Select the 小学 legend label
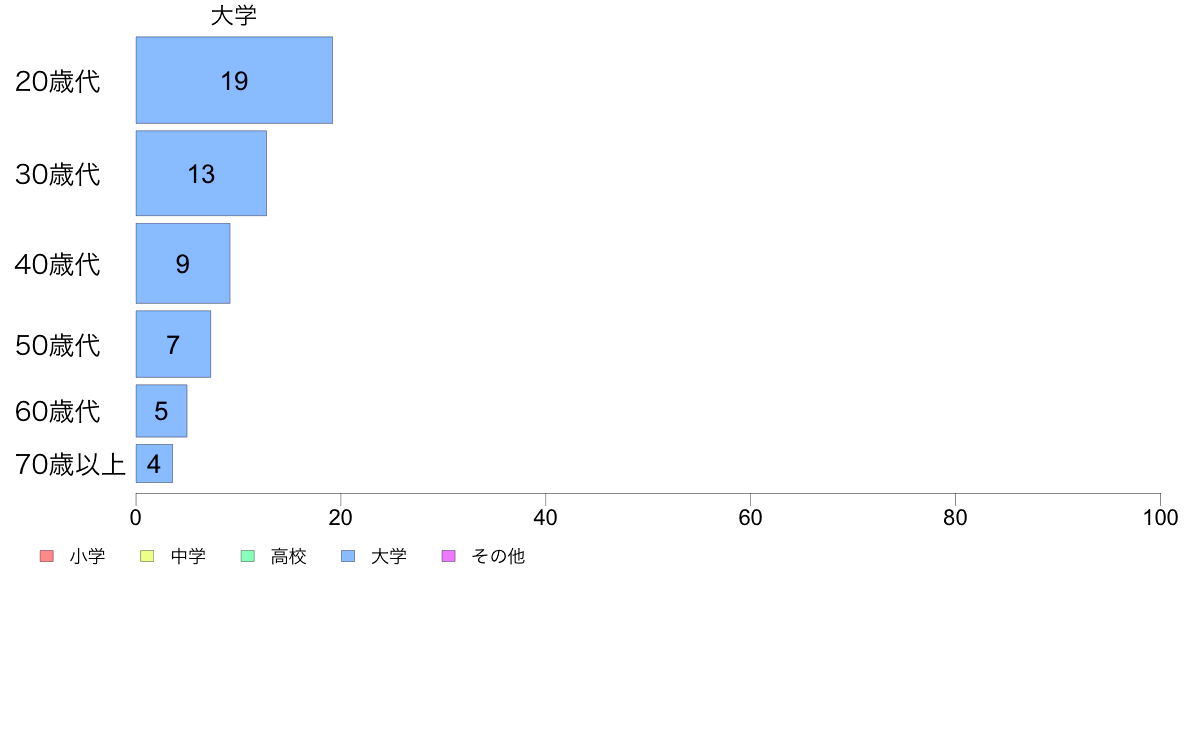Screen dimensions: 1188x736 [x=88, y=556]
